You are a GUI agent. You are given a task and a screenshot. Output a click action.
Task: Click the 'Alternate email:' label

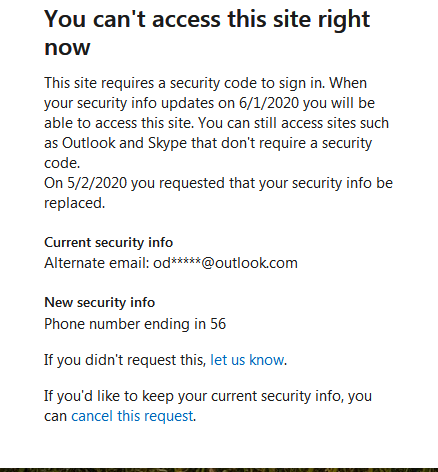(97, 263)
